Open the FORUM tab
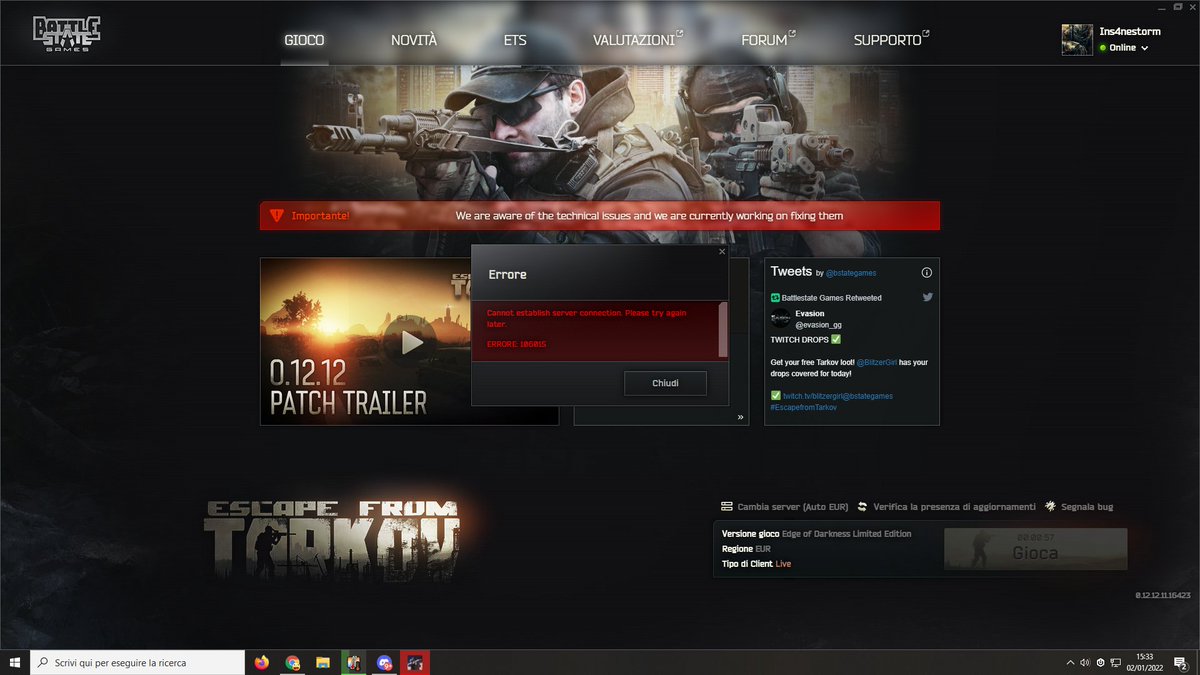 click(x=768, y=40)
